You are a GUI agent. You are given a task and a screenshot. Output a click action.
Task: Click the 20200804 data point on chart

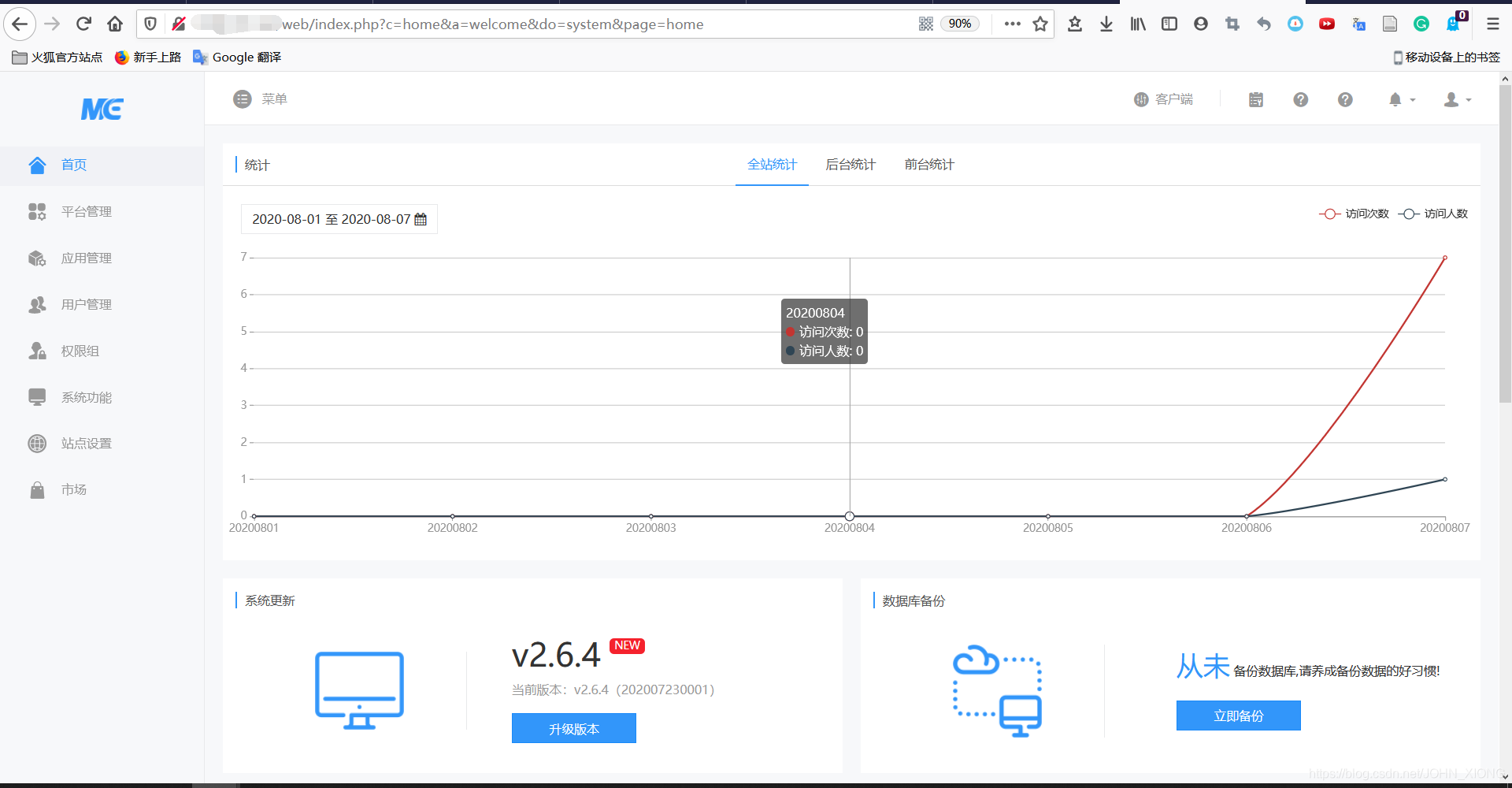[850, 516]
